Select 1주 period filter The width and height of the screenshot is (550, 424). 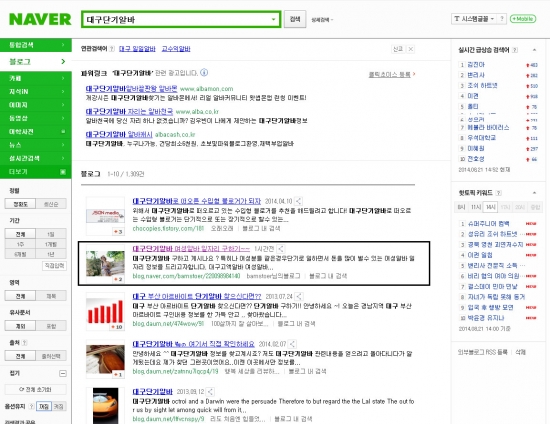click(x=20, y=244)
